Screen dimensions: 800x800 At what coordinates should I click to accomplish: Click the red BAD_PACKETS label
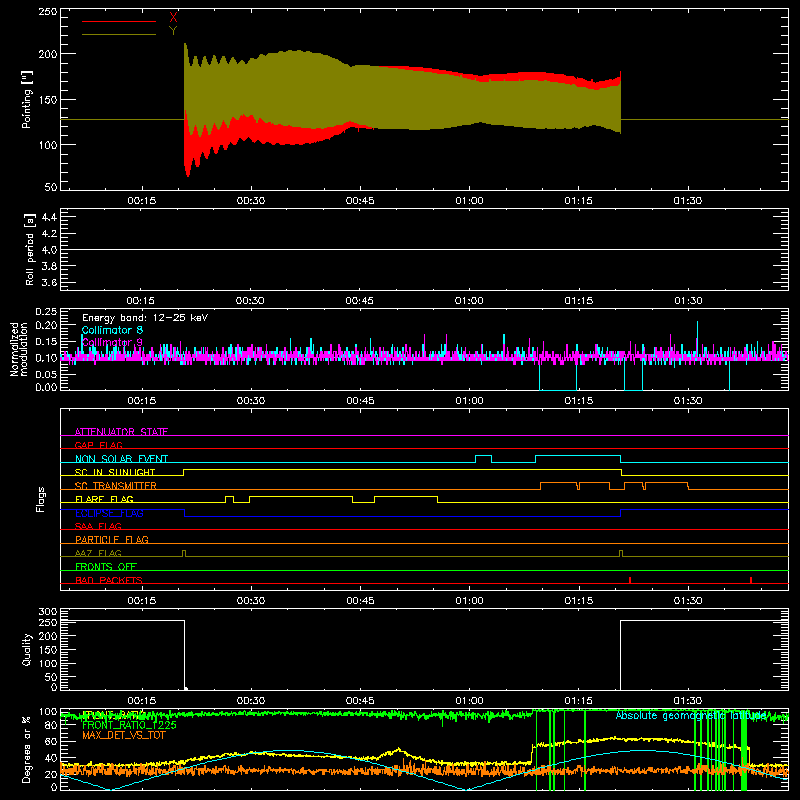click(109, 580)
